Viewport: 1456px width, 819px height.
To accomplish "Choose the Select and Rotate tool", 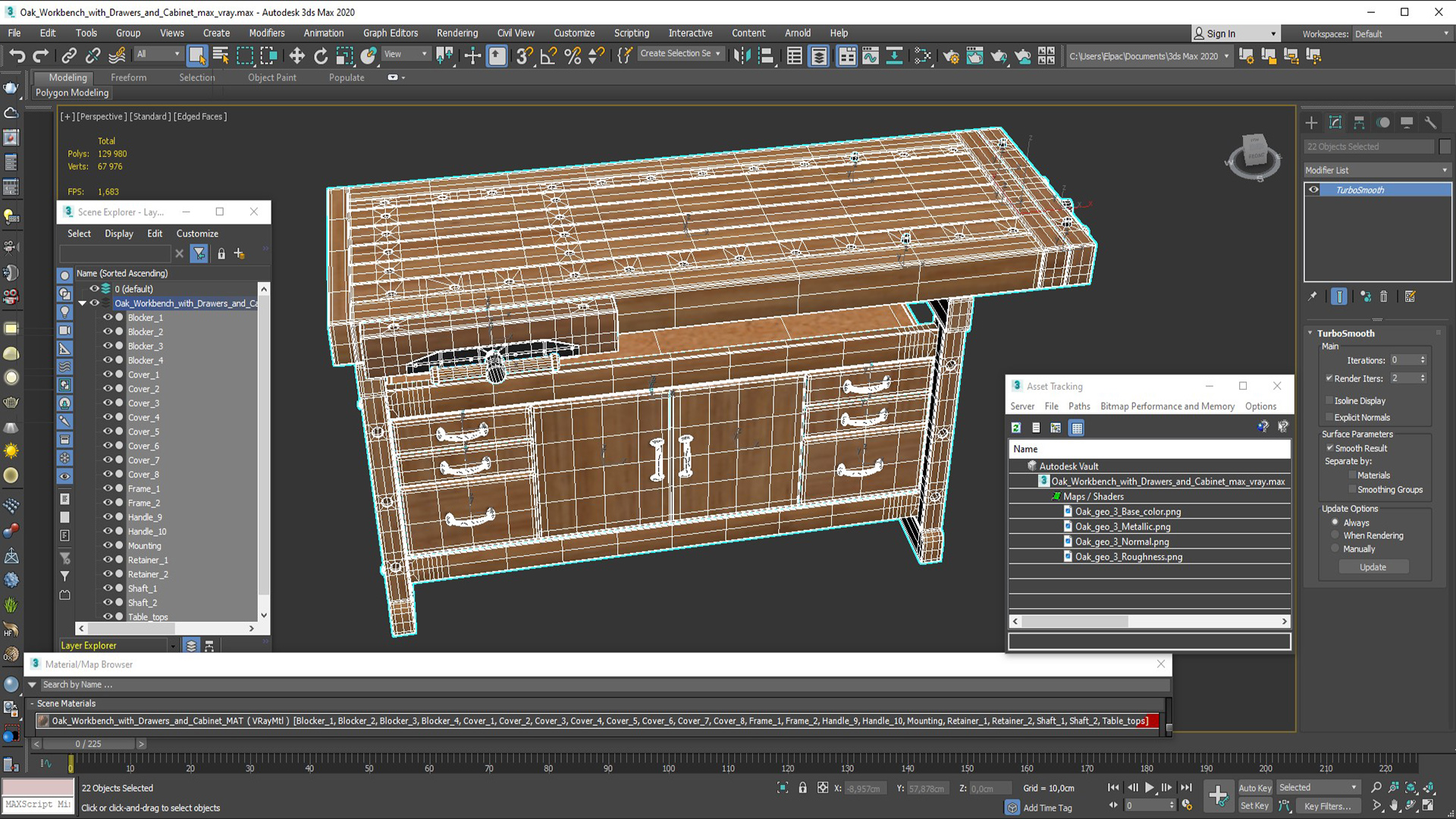I will pos(321,55).
